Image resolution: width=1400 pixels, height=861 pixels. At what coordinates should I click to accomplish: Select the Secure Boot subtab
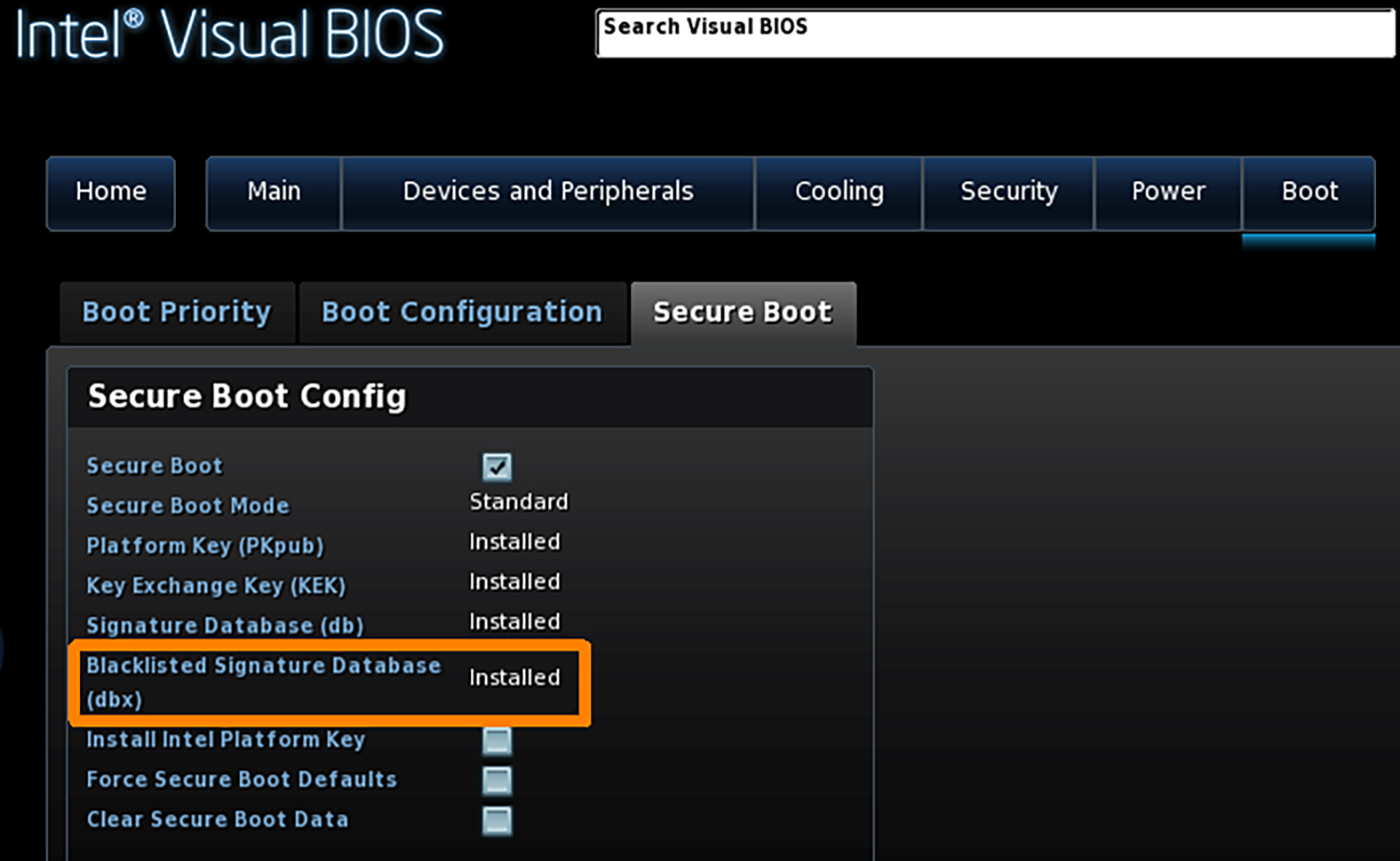click(x=742, y=313)
